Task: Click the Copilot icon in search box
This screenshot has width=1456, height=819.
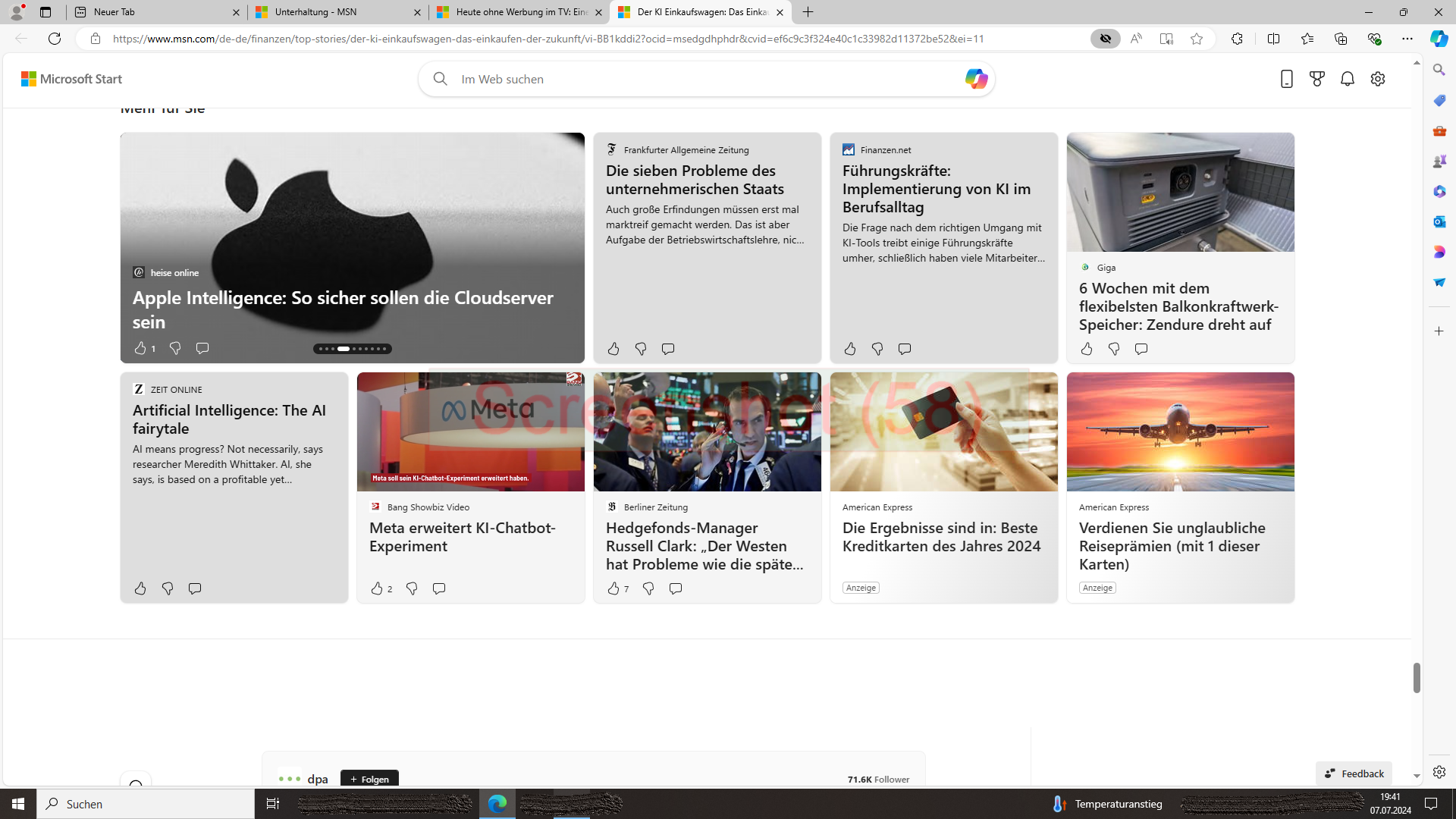Action: 976,79
